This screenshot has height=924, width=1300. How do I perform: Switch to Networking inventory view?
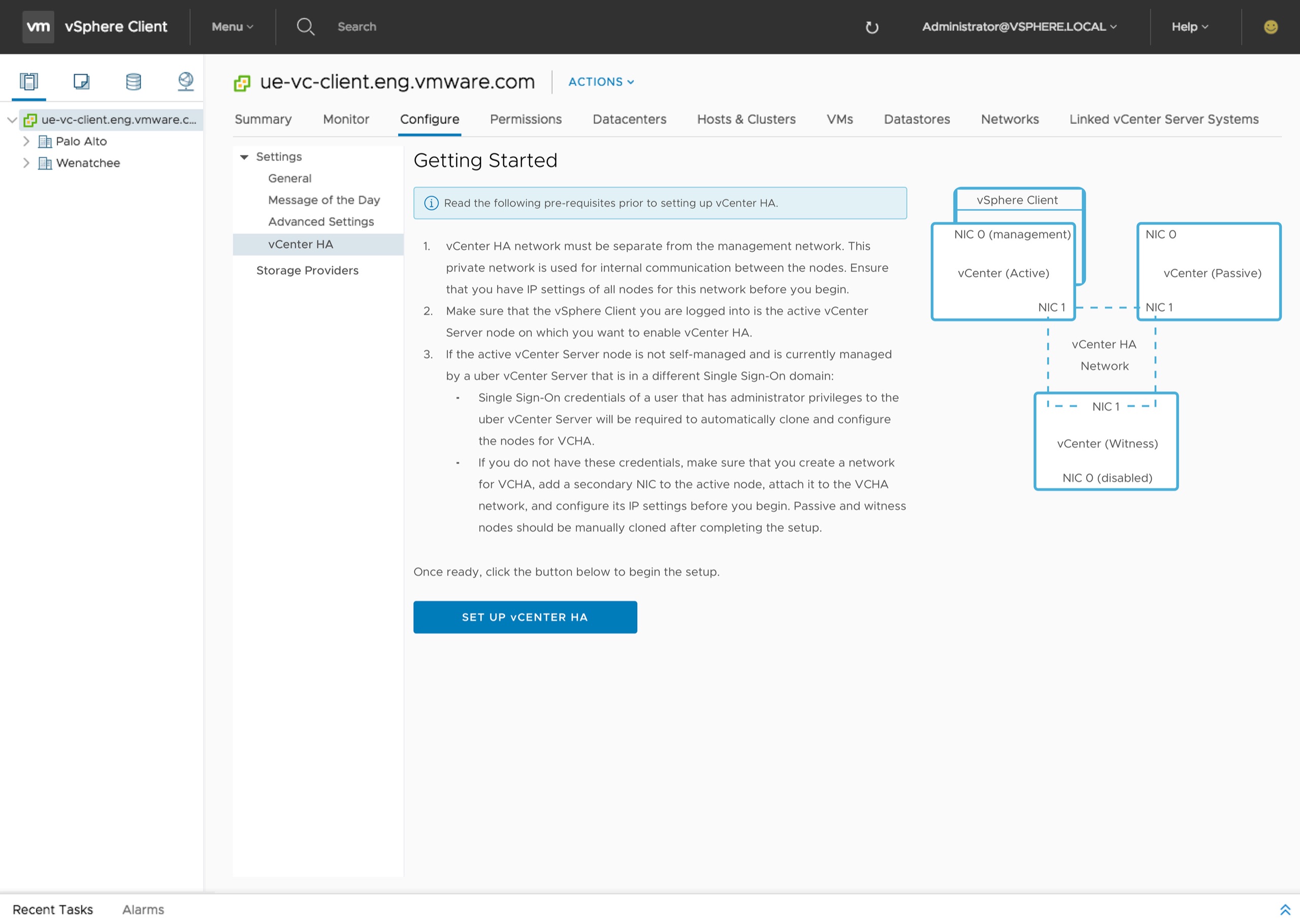click(x=185, y=82)
